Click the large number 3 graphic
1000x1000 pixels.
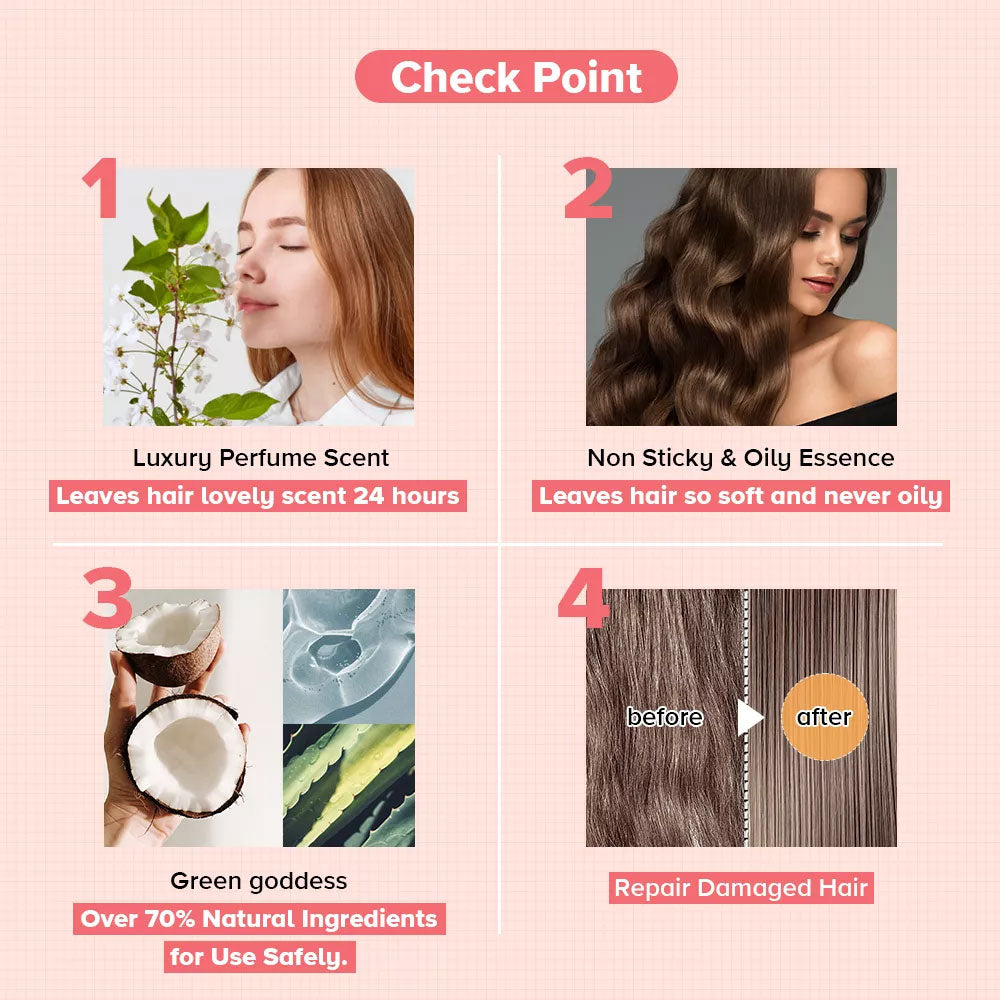(107, 598)
